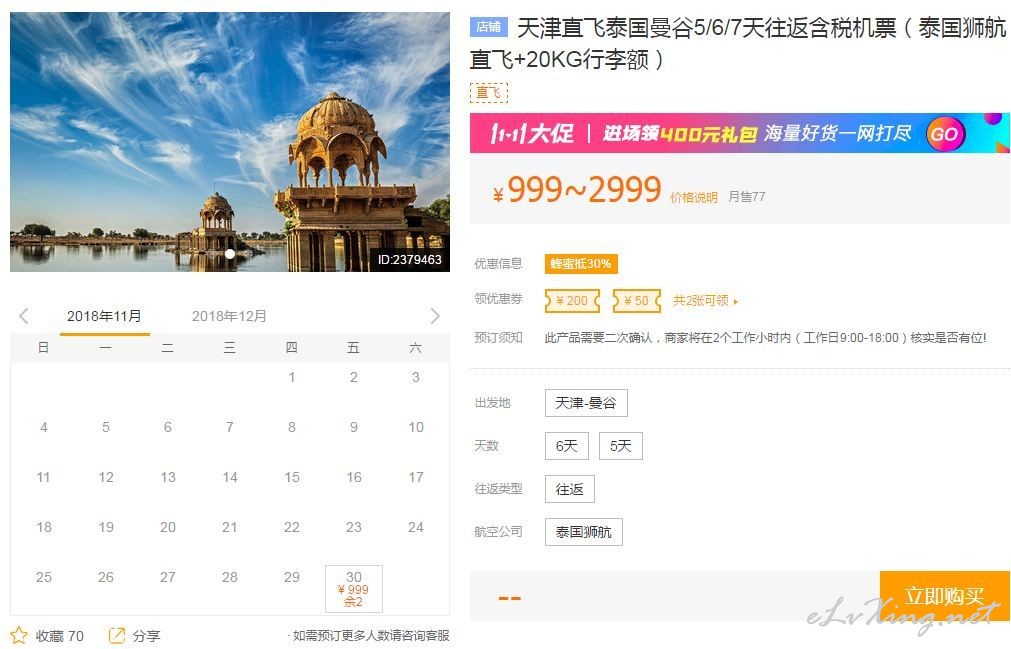Open the 价格说明 price explanation link

[694, 197]
